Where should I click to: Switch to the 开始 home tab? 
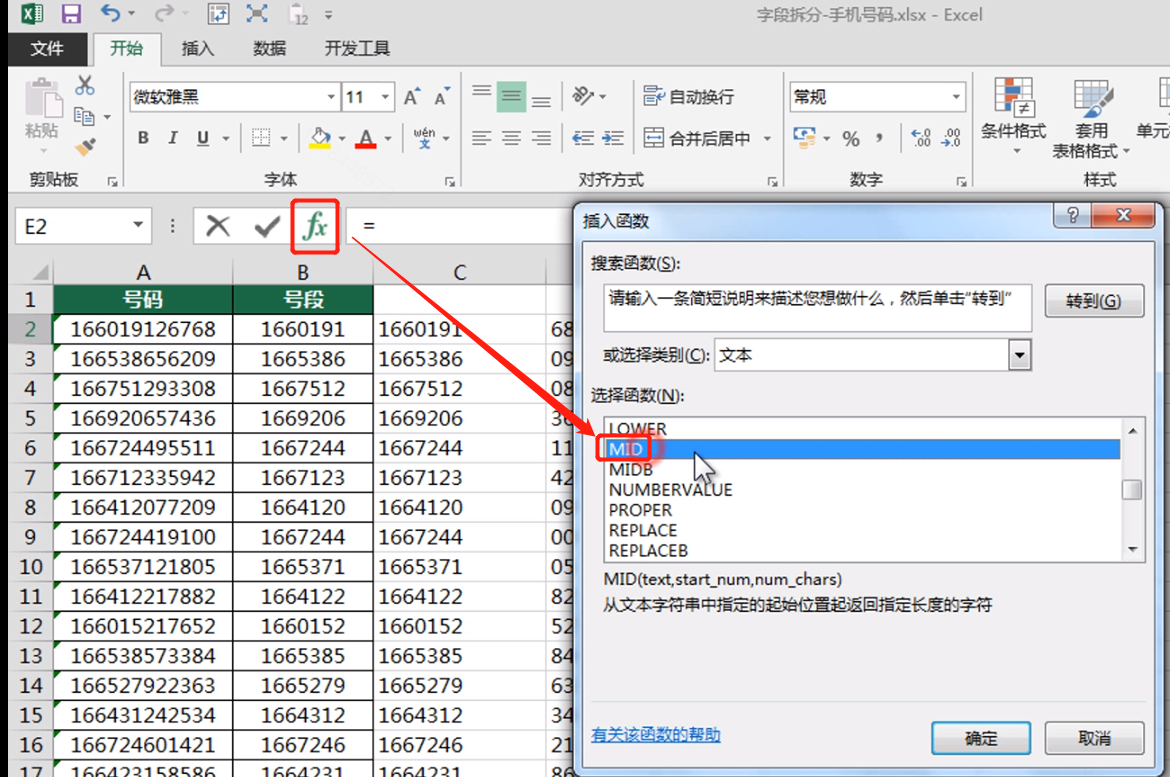127,49
